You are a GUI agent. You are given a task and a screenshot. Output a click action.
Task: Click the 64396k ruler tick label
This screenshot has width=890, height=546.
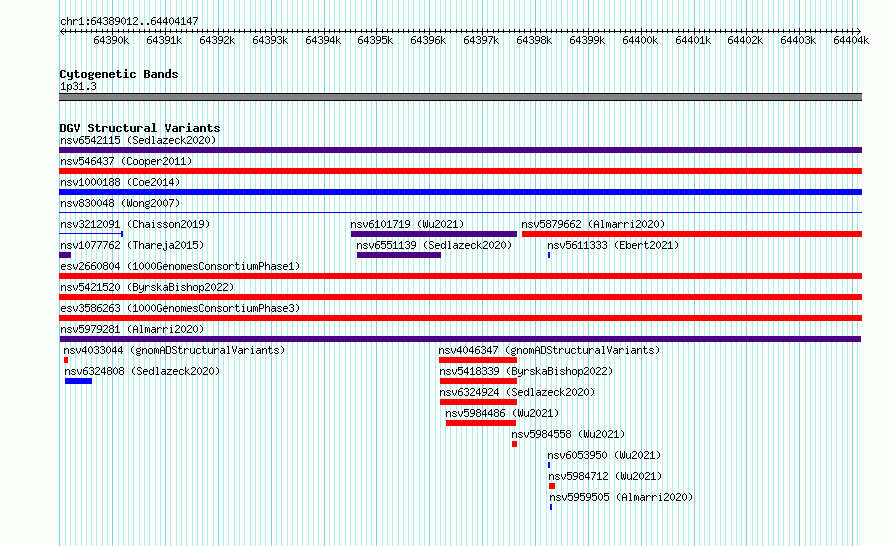(428, 40)
